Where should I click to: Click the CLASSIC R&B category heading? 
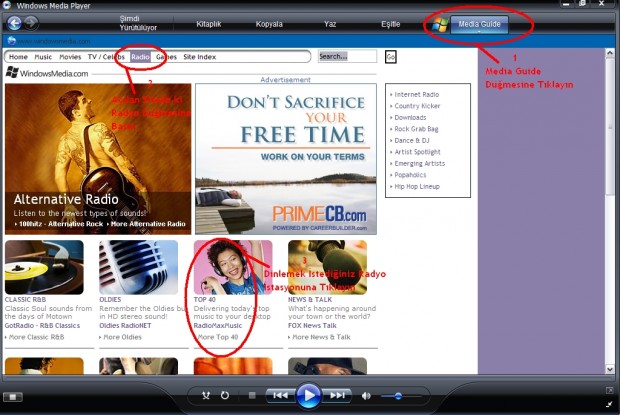click(x=25, y=300)
